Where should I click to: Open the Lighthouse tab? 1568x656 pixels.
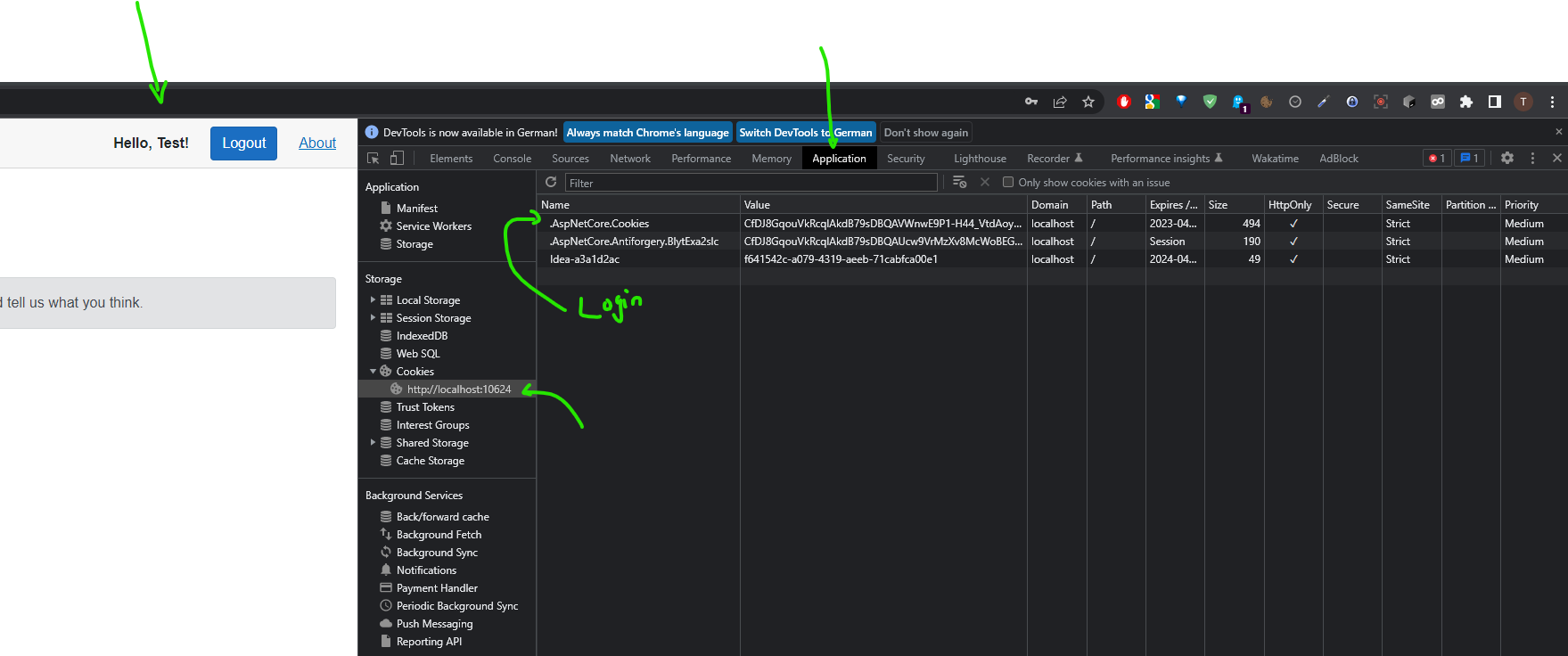(981, 159)
